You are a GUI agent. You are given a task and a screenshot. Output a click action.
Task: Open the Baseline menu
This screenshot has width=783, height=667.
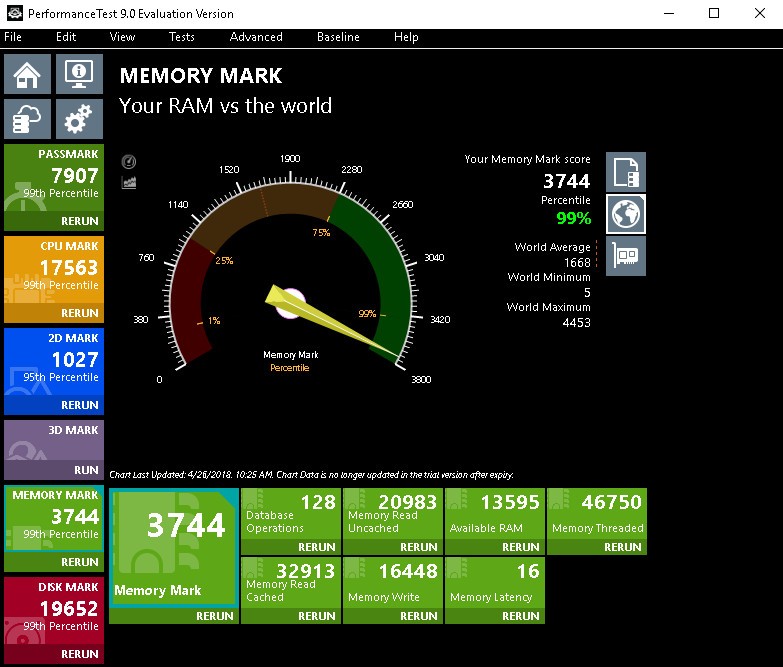click(338, 37)
